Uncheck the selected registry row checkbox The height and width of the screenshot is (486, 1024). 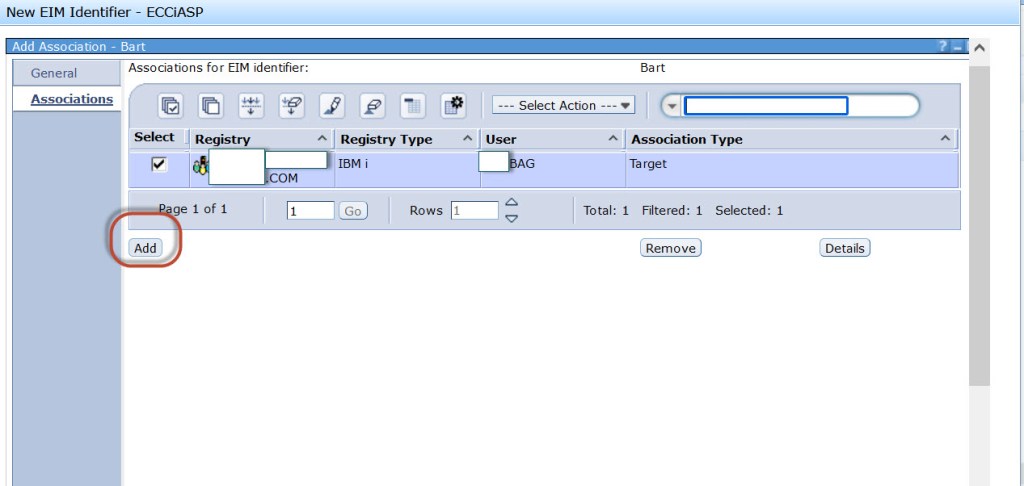click(159, 165)
